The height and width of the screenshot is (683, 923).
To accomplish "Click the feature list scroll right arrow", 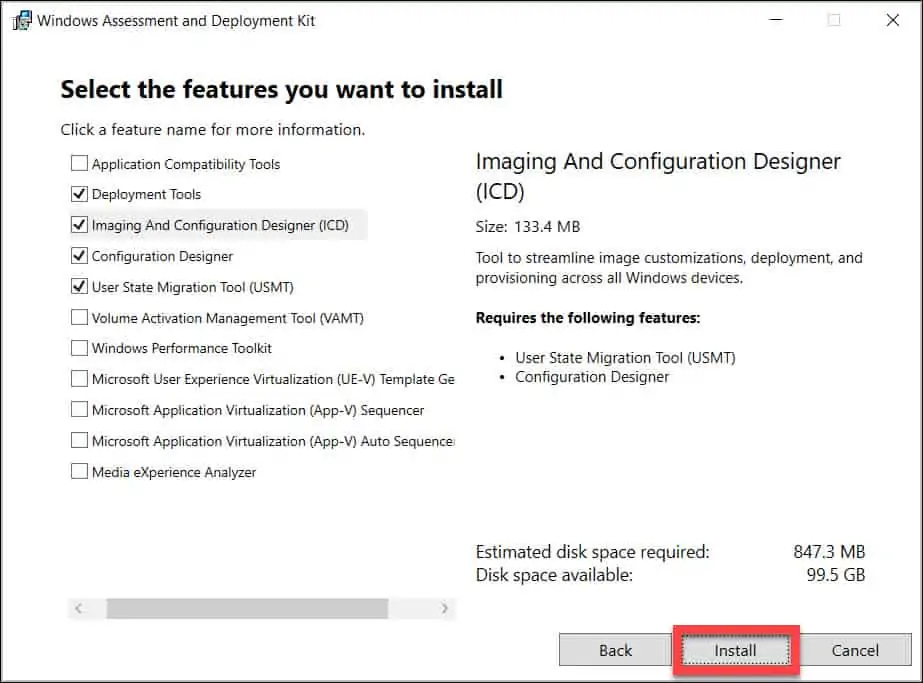I will pos(445,608).
